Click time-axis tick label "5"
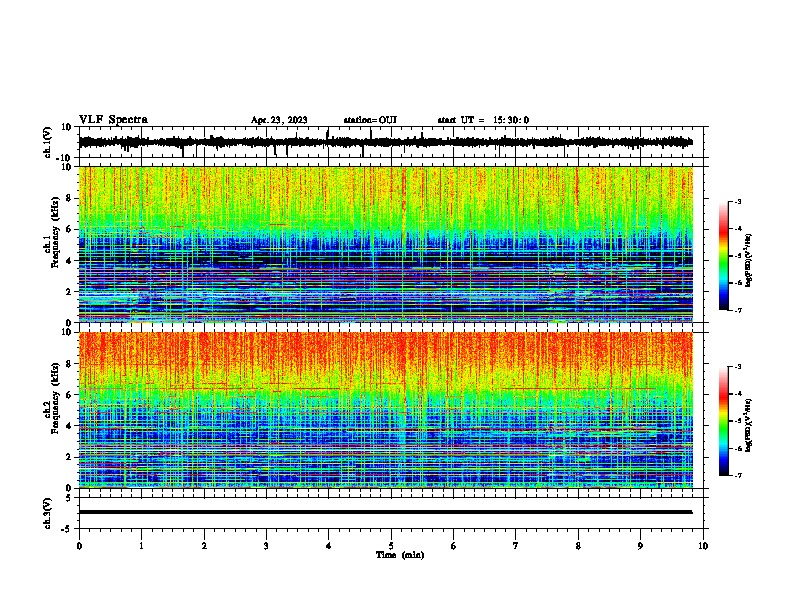The height and width of the screenshot is (612, 792). pos(391,546)
